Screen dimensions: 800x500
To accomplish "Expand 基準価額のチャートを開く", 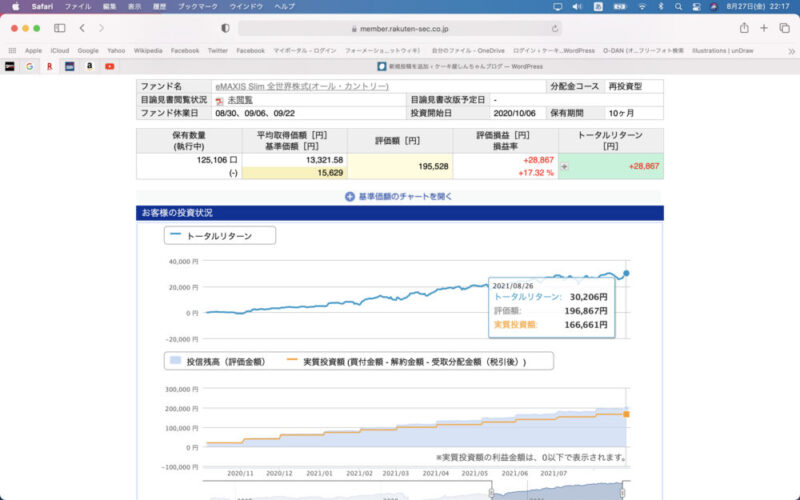I will (398, 196).
